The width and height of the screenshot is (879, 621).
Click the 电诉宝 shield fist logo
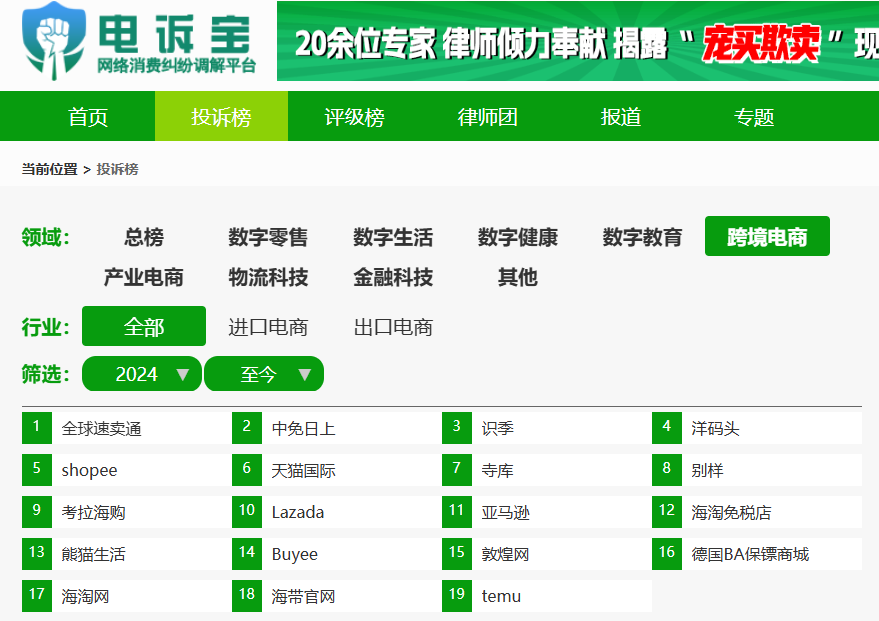[54, 41]
